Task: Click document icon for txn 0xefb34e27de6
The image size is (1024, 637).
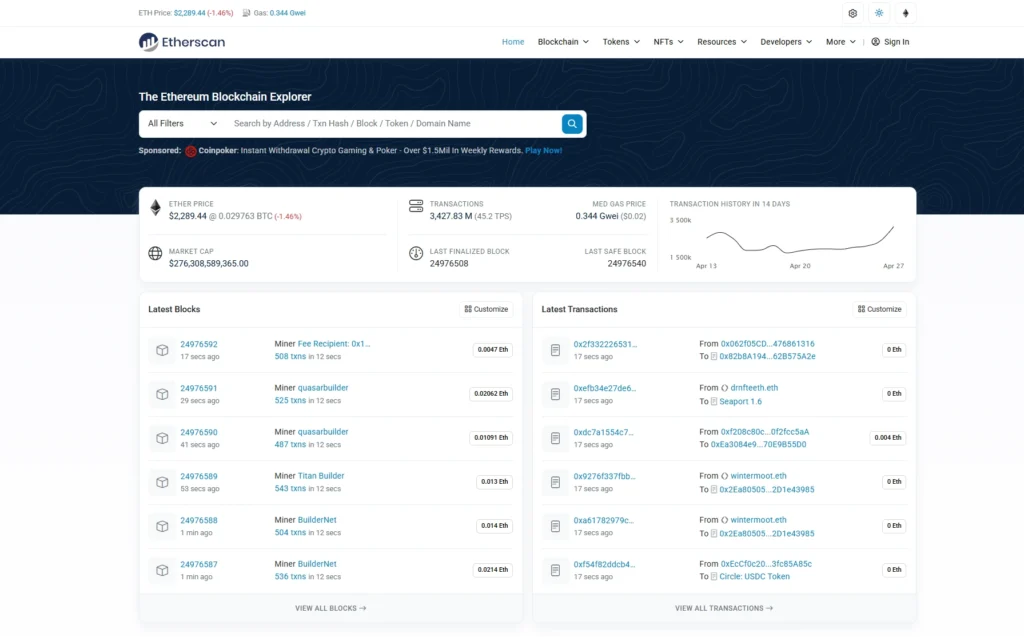Action: click(x=555, y=394)
